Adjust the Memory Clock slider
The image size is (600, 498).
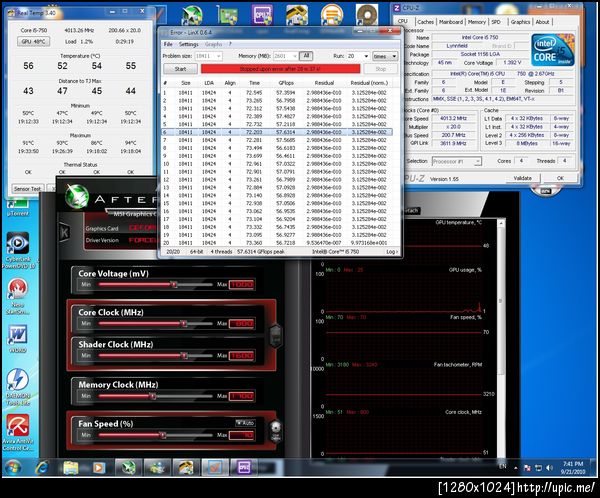click(155, 396)
